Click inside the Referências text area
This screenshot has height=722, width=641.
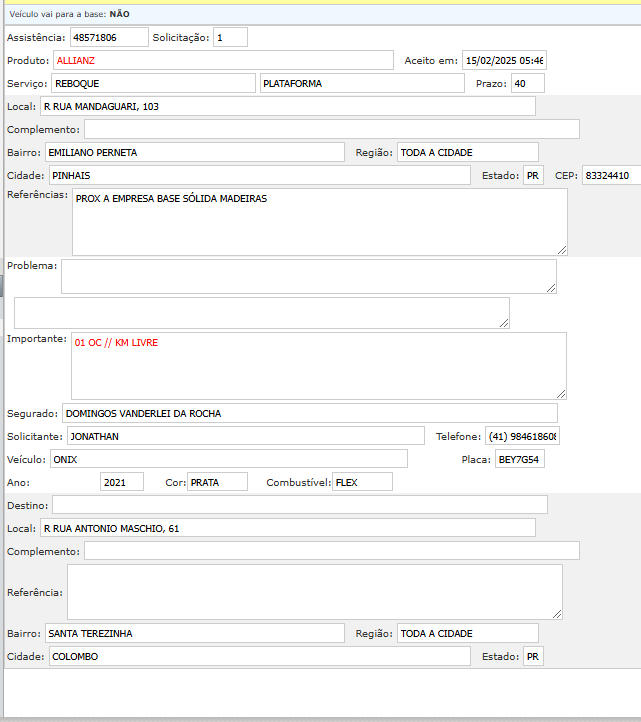coord(319,221)
